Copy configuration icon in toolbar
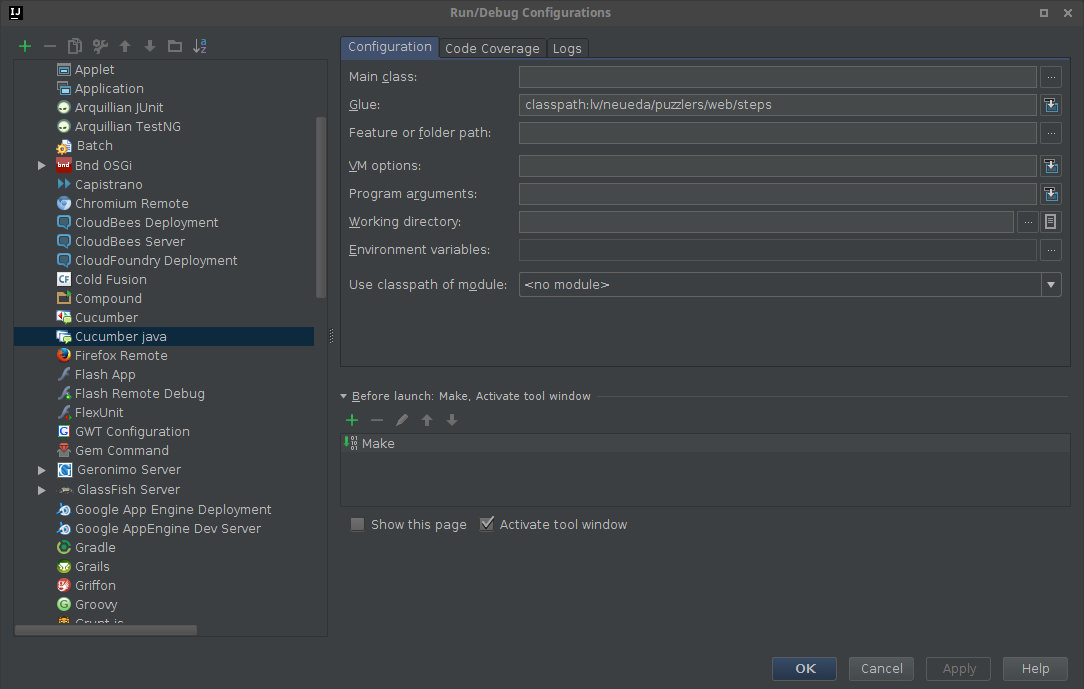 coord(75,46)
